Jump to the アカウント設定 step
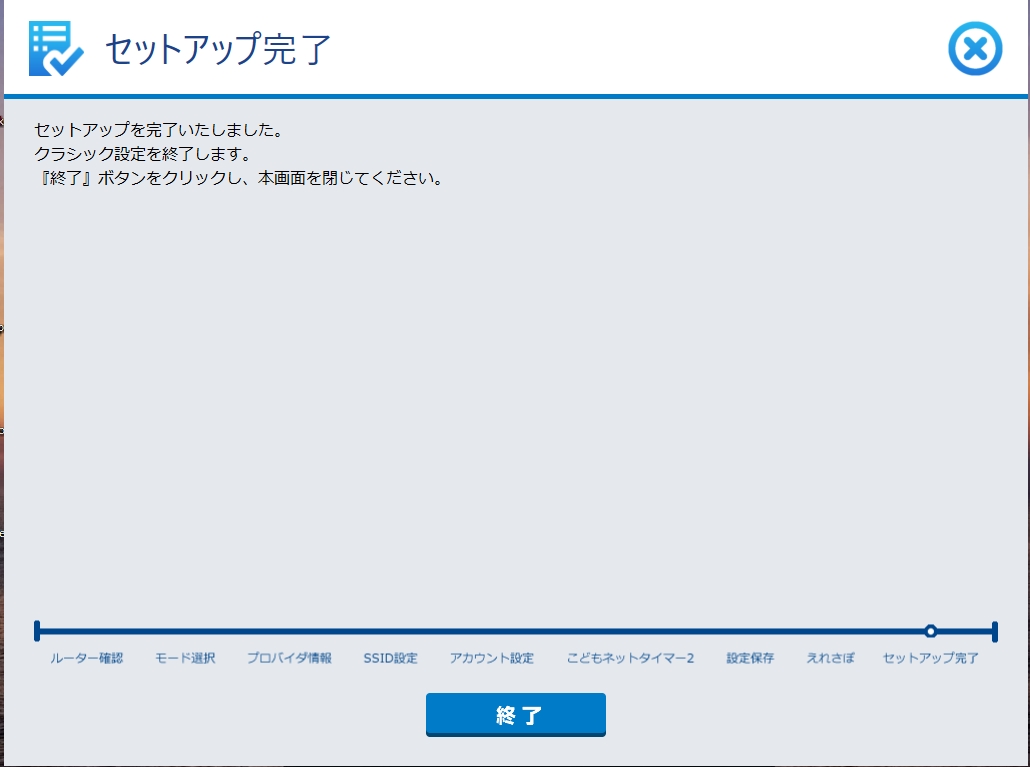This screenshot has width=1030, height=767. (x=491, y=658)
